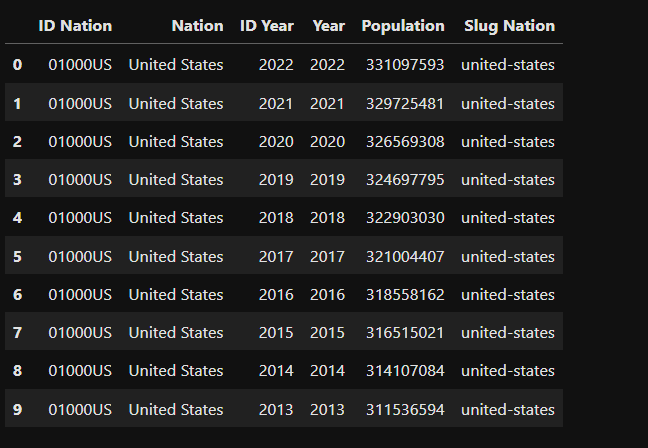Click population cell 326569308
The image size is (648, 448).
[x=405, y=142]
